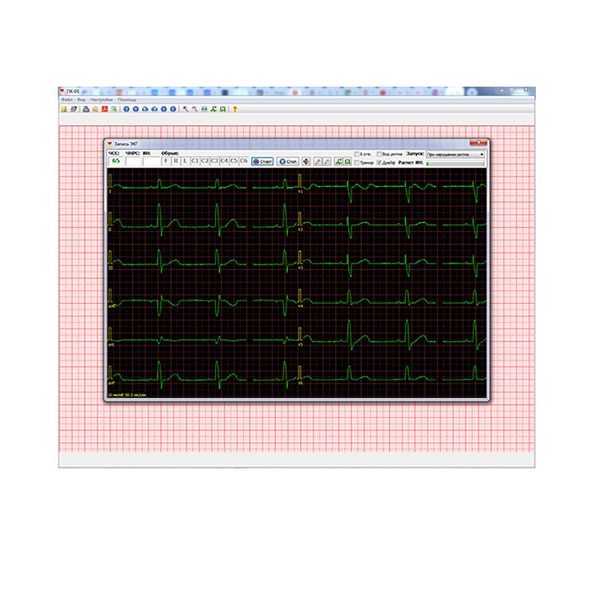Click the Старт button in recording window
Screen dimensions: 600x600
coord(262,161)
